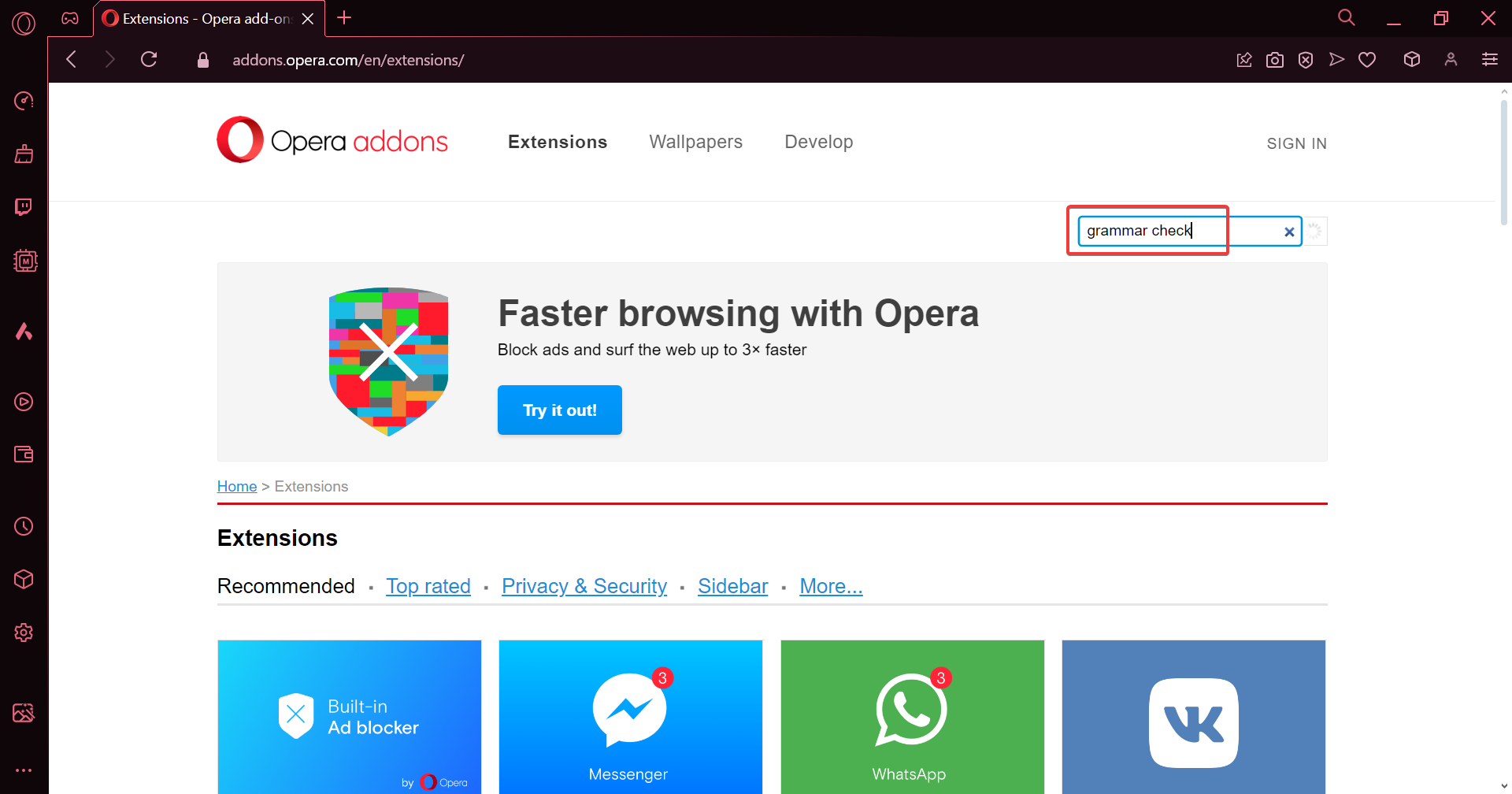The height and width of the screenshot is (794, 1512).
Task: Open WhatsApp extension card
Action: [913, 717]
